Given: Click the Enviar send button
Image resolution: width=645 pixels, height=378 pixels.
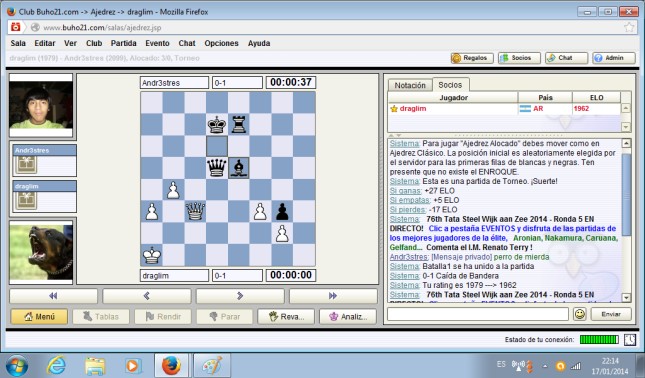Looking at the screenshot, I should point(611,314).
